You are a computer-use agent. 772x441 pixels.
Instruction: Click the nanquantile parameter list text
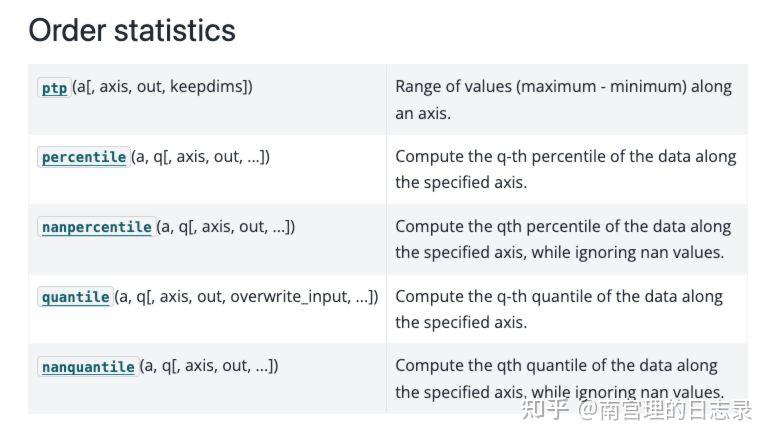coord(208,367)
